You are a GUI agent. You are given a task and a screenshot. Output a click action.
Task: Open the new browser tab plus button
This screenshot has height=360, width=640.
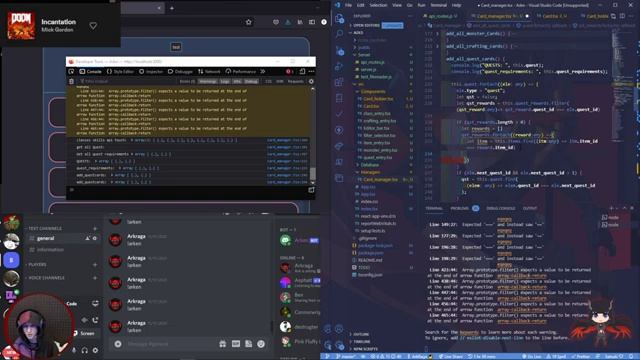(172, 8)
